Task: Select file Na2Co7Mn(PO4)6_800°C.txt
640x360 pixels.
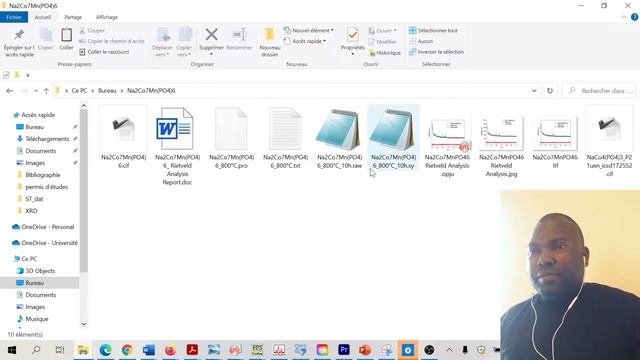Action: [x=285, y=138]
